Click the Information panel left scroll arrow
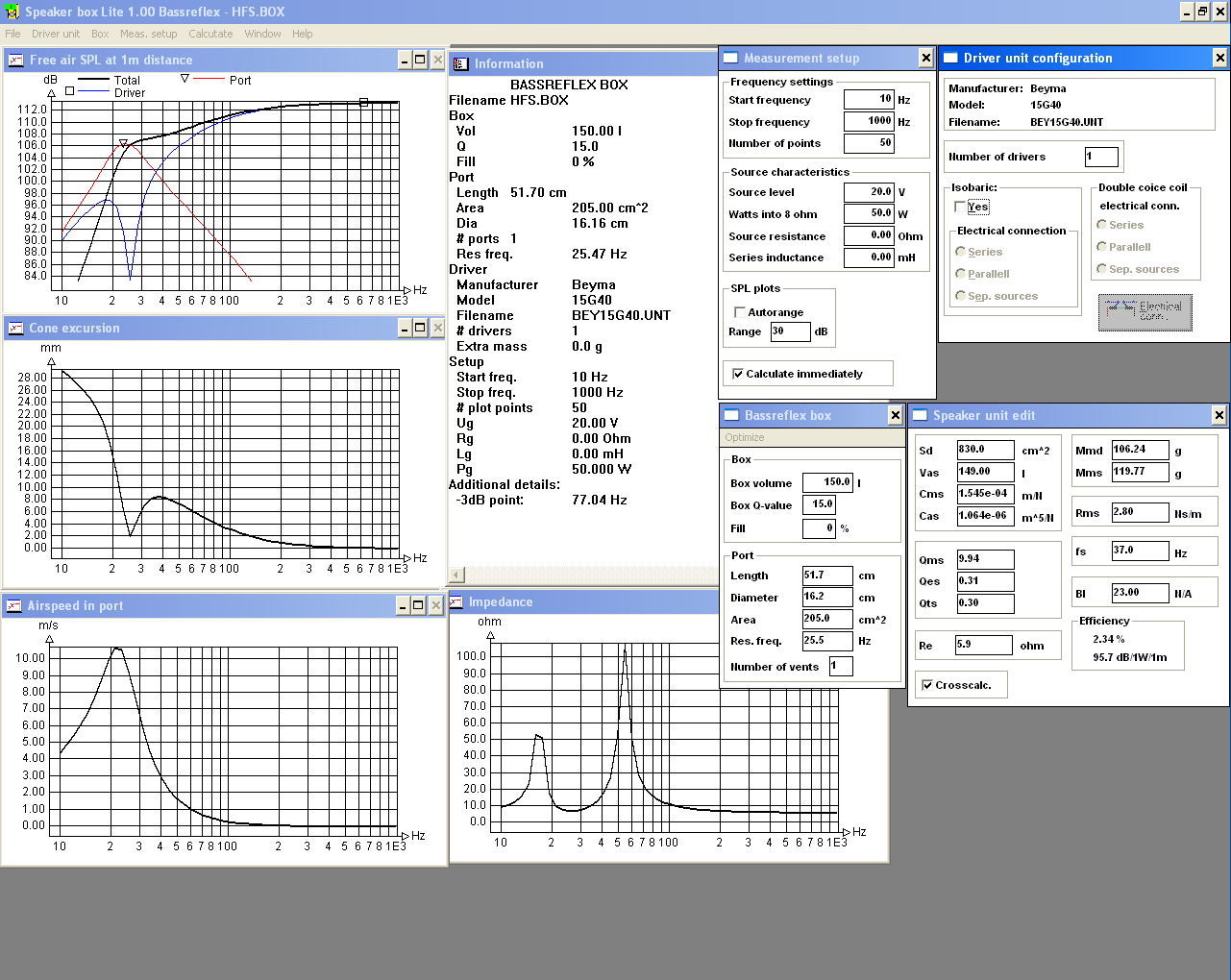Viewport: 1231px width, 980px height. [x=456, y=575]
